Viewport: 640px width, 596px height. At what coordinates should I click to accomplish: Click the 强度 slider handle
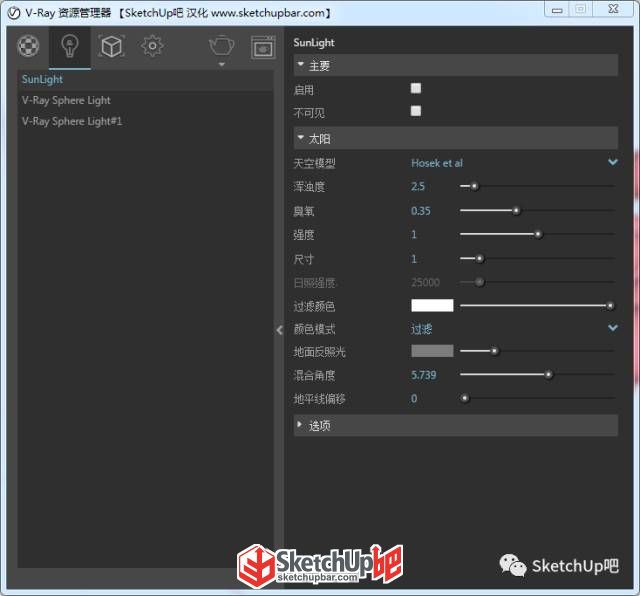[x=539, y=234]
